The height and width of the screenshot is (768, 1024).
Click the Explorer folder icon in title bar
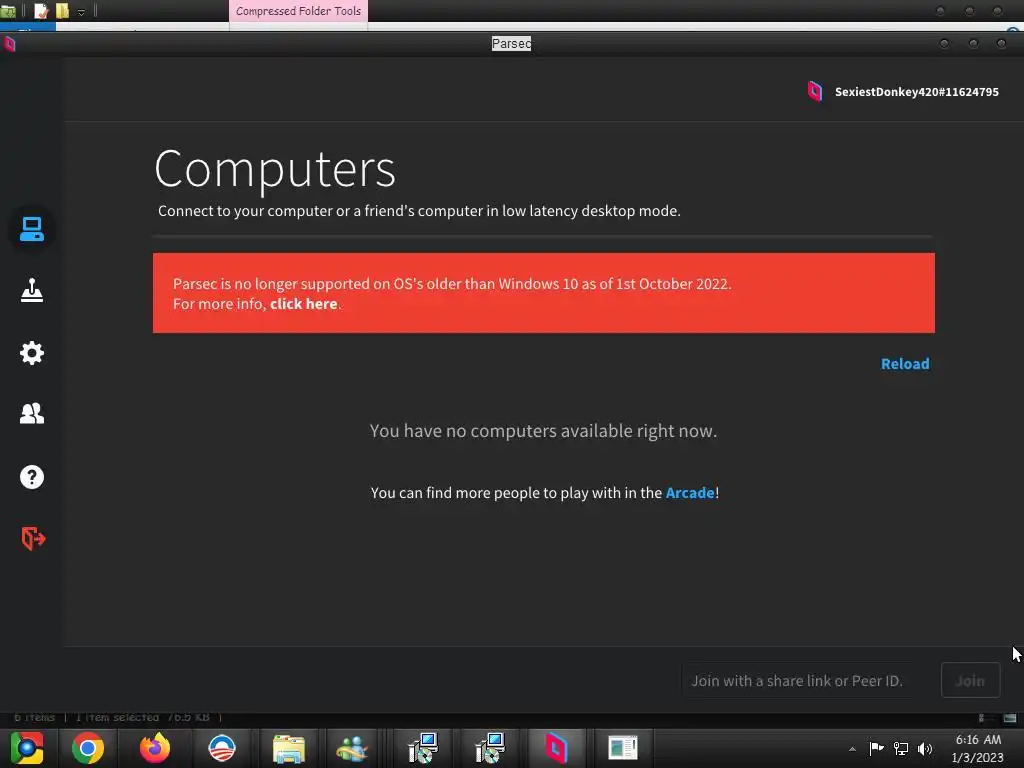click(x=8, y=10)
